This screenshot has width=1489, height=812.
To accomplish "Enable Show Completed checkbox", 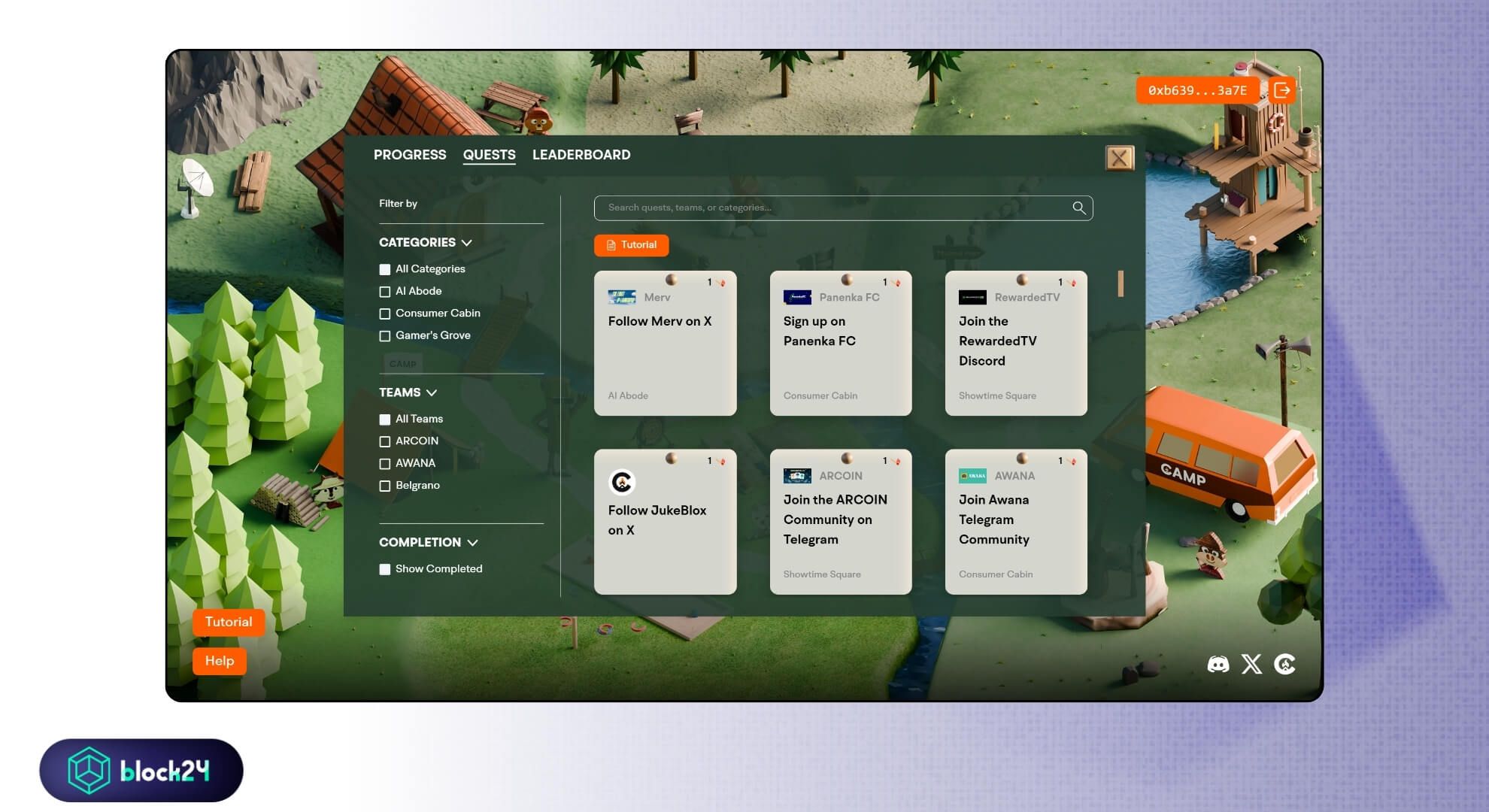I will point(385,569).
